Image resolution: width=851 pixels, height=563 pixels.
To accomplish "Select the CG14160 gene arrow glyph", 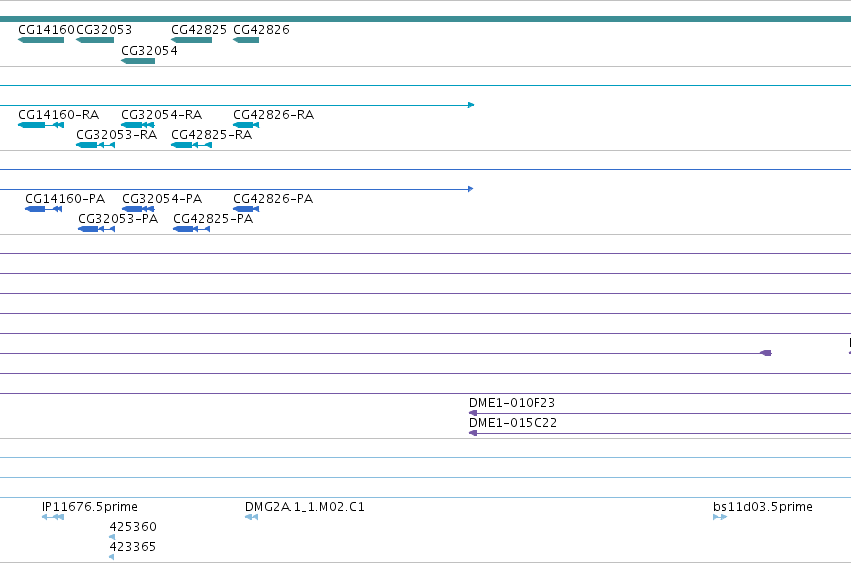I will pos(41,40).
